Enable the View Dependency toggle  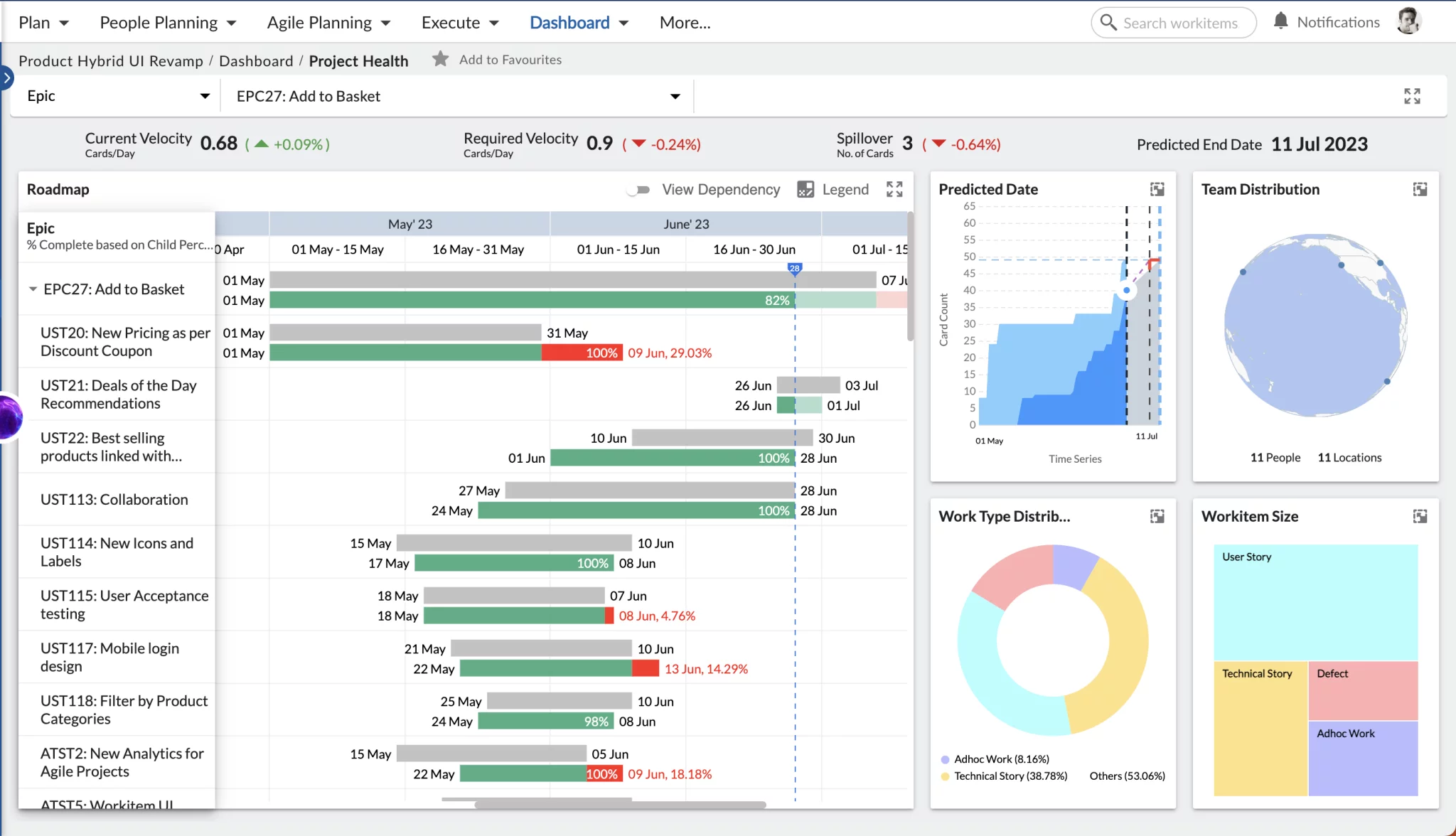coord(638,189)
